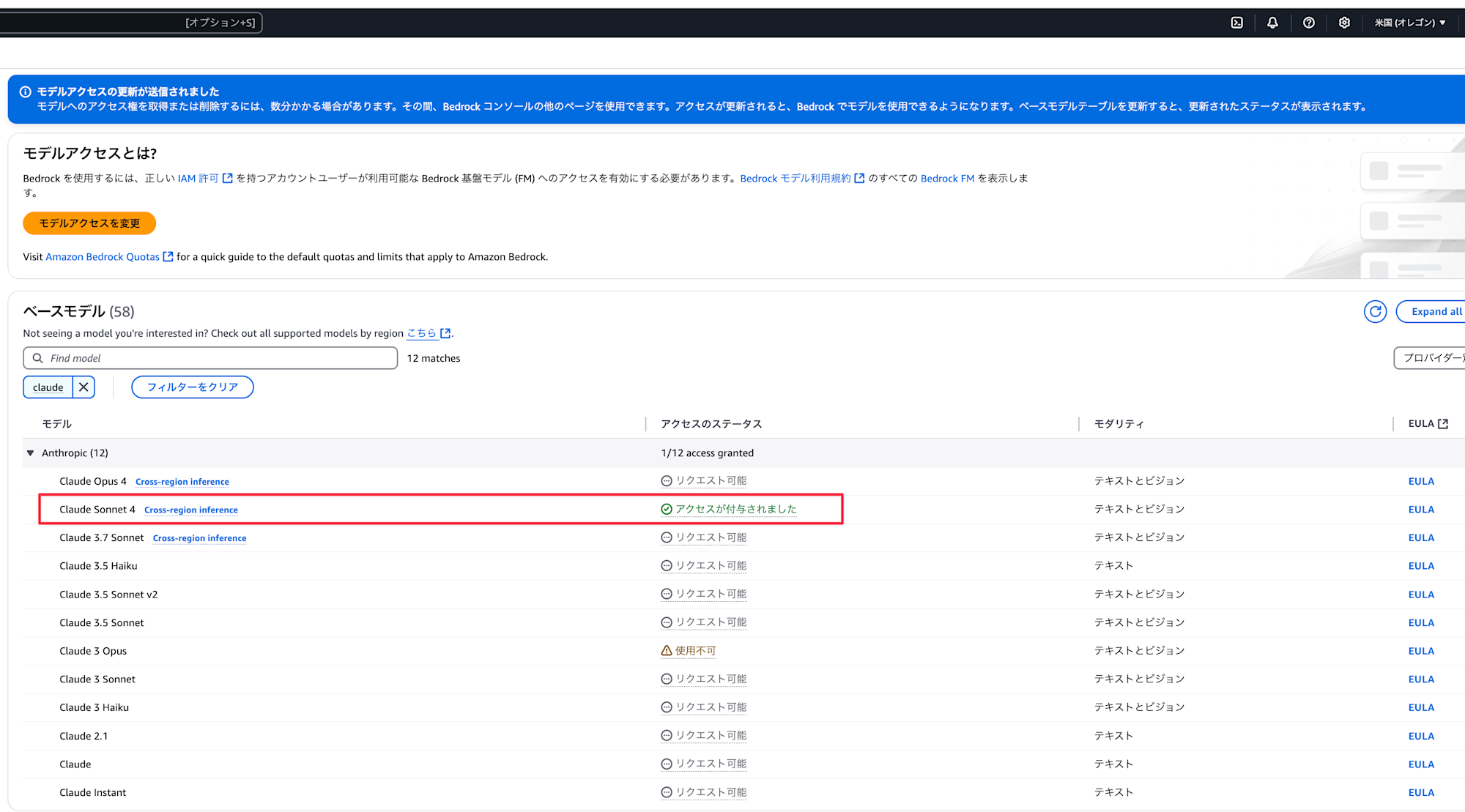1465x812 pixels.
Task: Click 使用不可 status for Claude 3 Opus
Action: 689,651
